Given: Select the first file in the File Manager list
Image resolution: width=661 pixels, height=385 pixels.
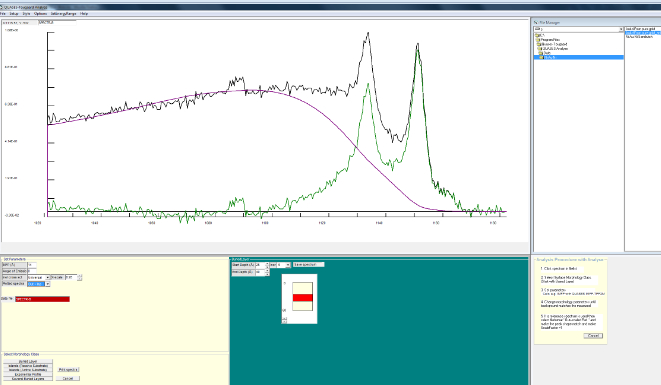Looking at the screenshot, I should (x=640, y=29).
